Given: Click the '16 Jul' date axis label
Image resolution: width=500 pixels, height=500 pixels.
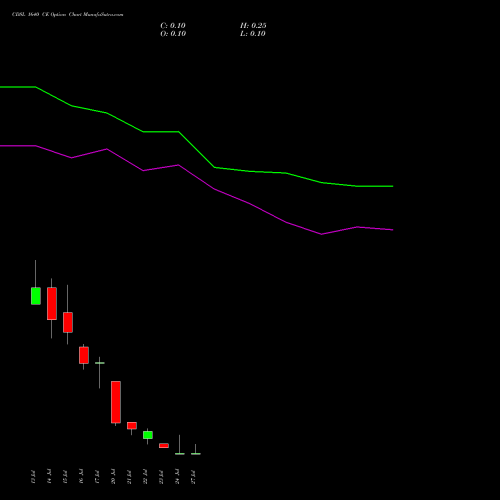Looking at the screenshot, I should (x=81, y=477).
